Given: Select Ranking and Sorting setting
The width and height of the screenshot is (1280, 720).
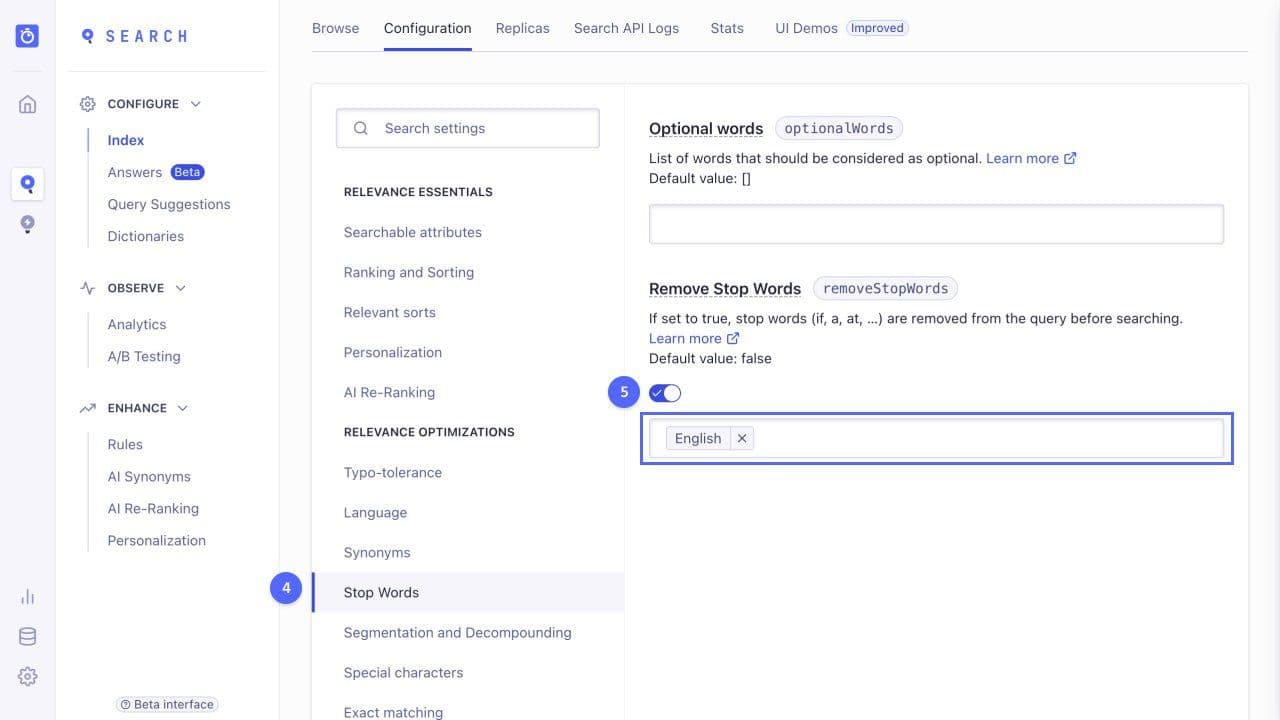Looking at the screenshot, I should (x=409, y=272).
